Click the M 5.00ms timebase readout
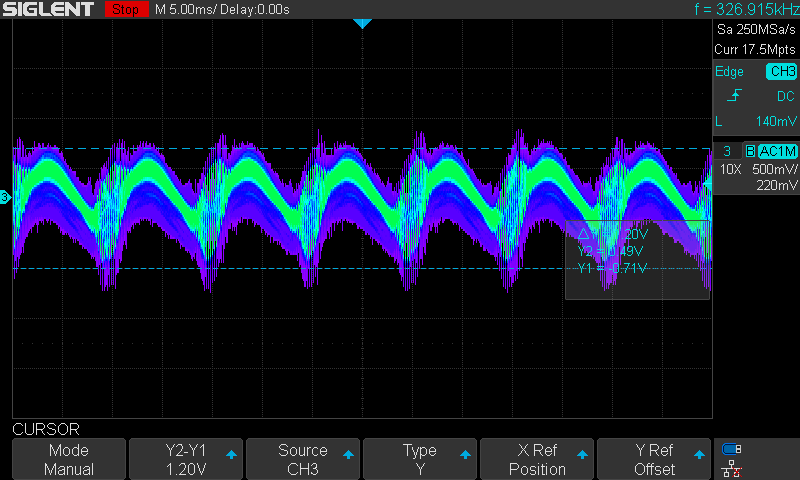Screen dimensions: 800x480 186,10
